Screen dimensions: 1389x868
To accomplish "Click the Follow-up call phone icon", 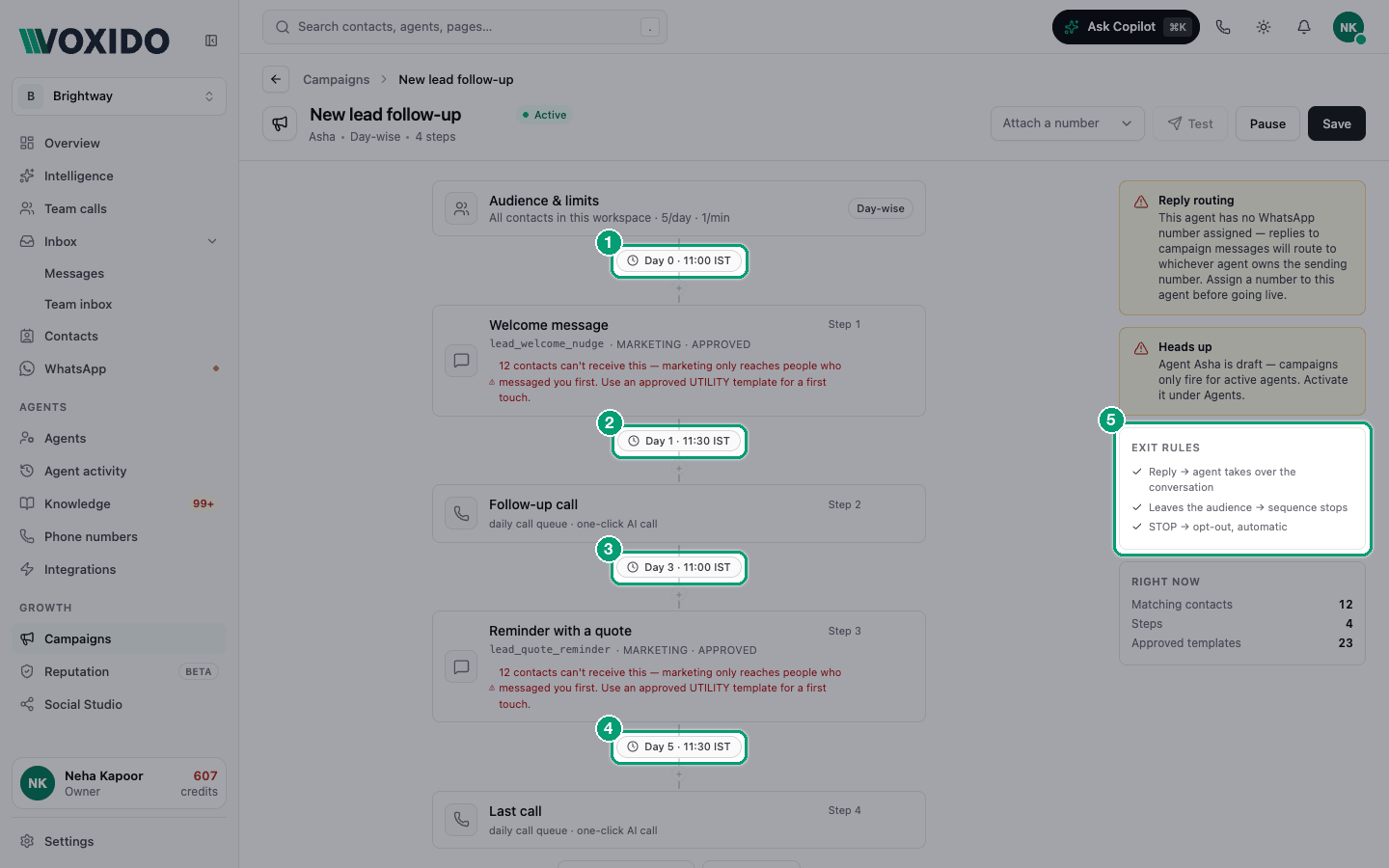I will (461, 513).
